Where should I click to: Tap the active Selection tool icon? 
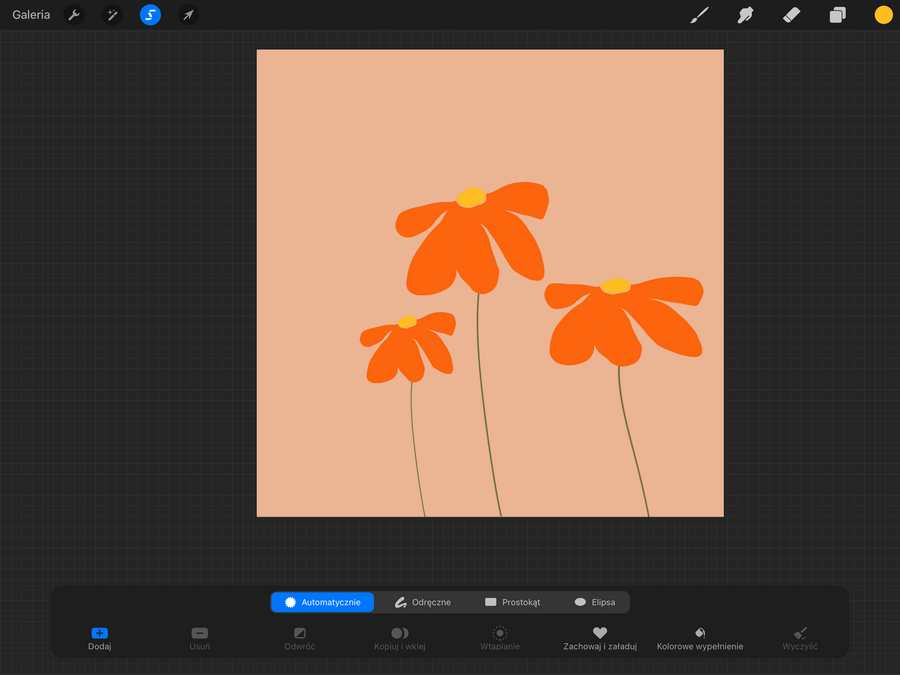[150, 14]
